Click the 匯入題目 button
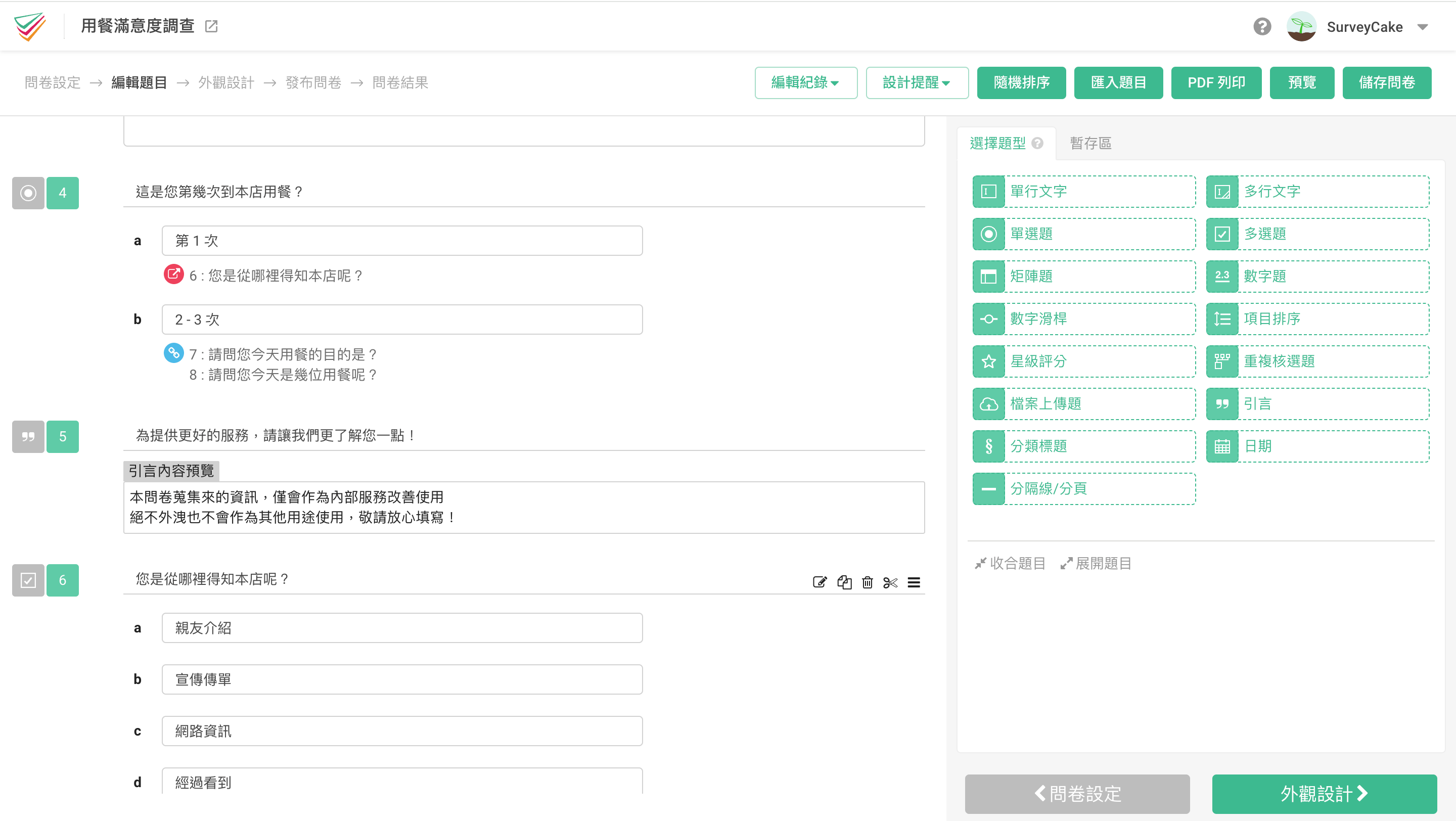The width and height of the screenshot is (1456, 821). coord(1118,82)
